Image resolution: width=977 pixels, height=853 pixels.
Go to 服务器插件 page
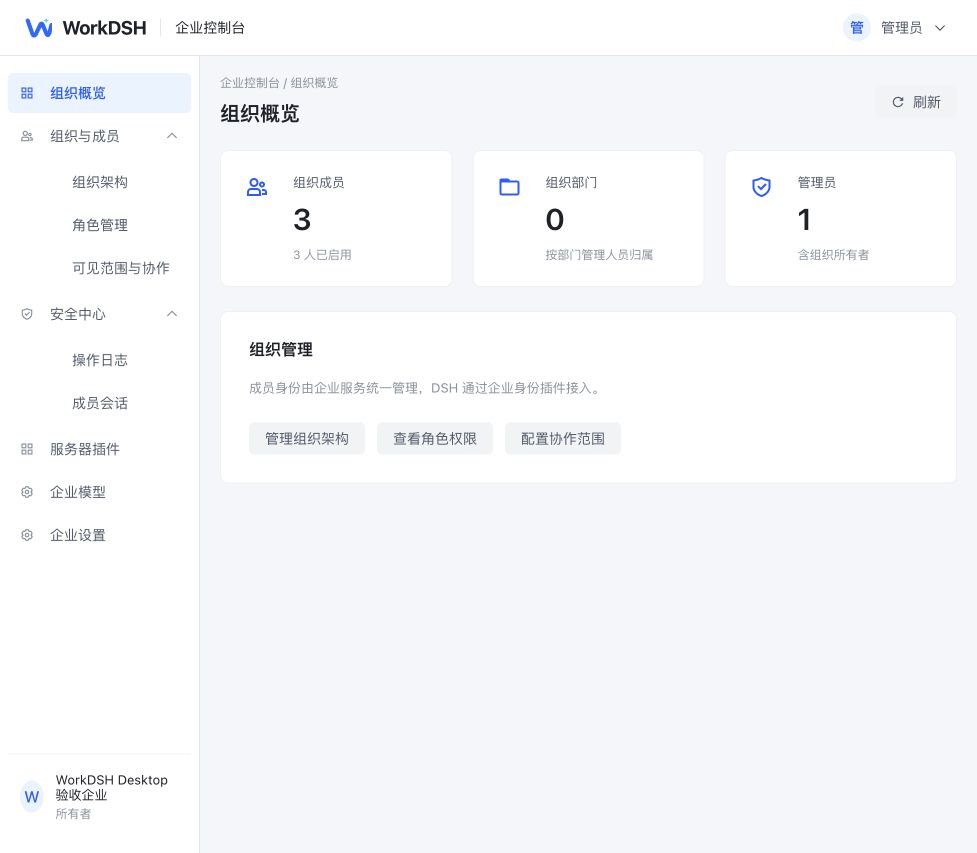click(x=85, y=449)
